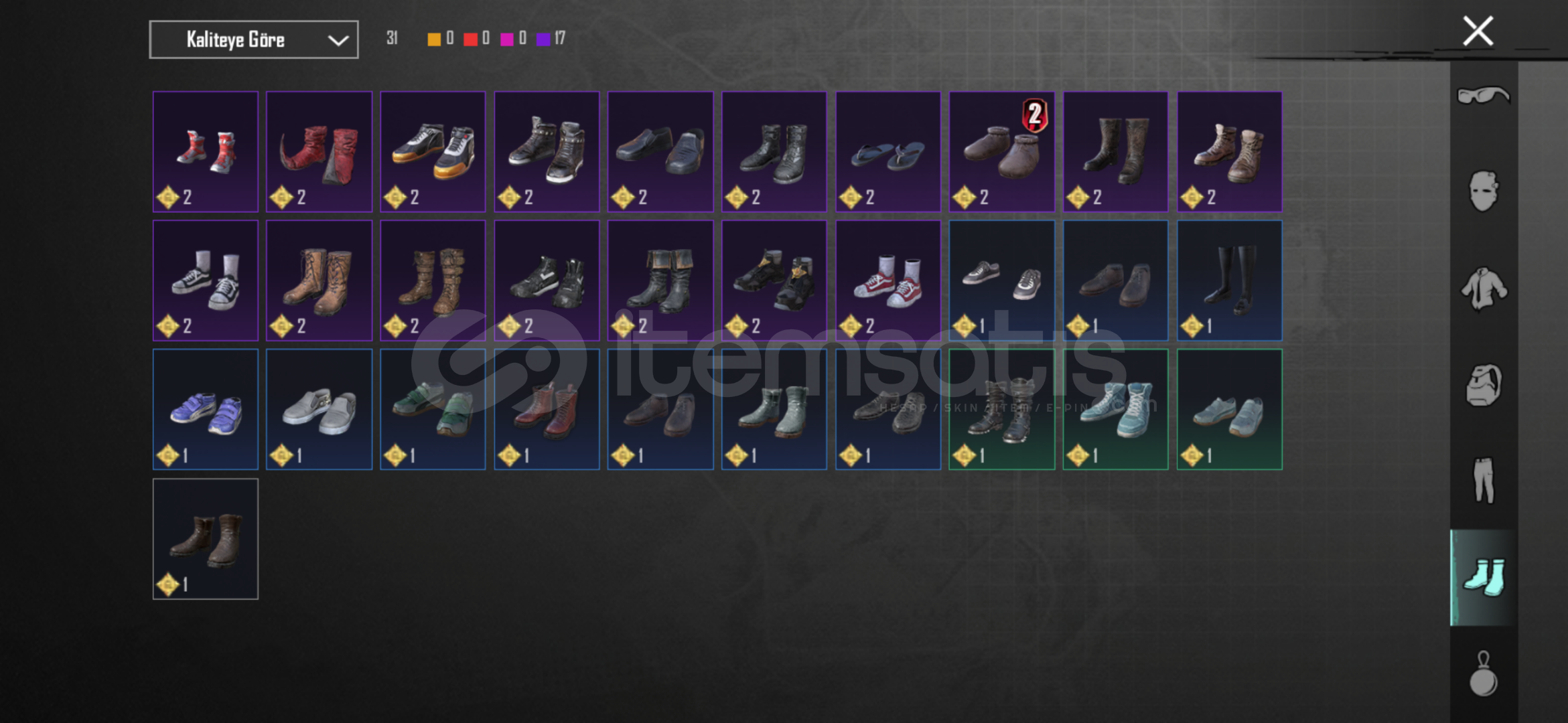This screenshot has width=1568, height=723.
Task: Select the red and white sneaker boots
Action: pyautogui.click(x=206, y=152)
